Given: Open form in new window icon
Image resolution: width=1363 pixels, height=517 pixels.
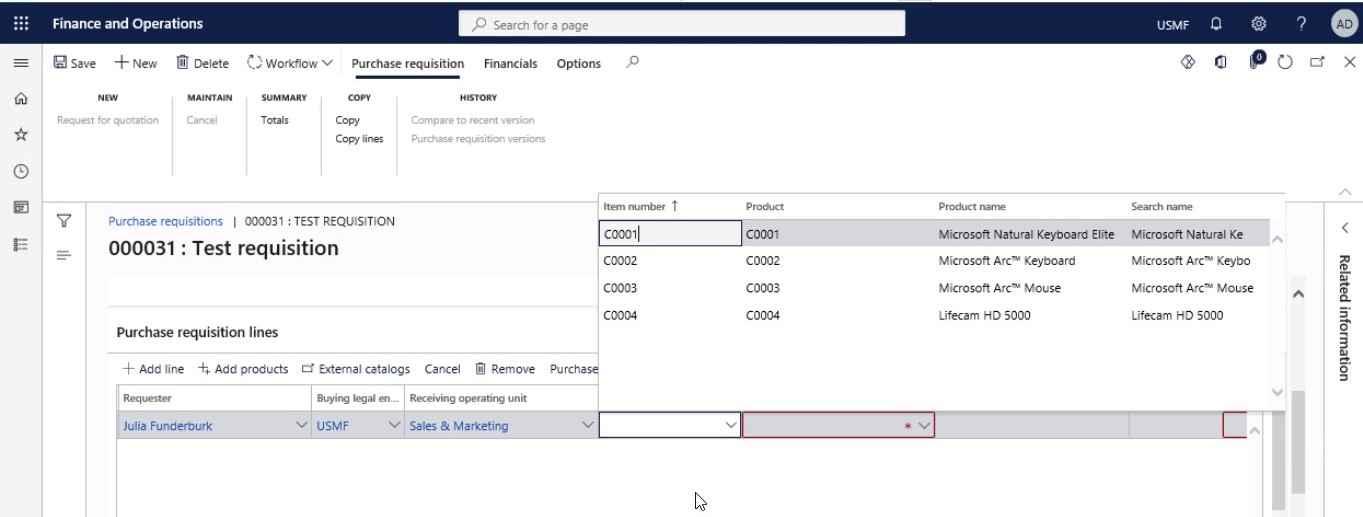Looking at the screenshot, I should coord(1317,62).
